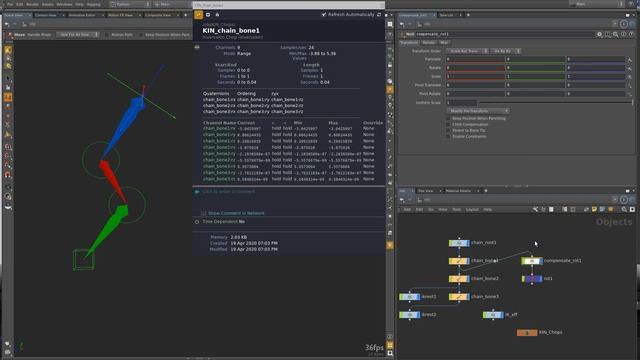Click the parameter help question mark icon
This screenshot has height=360, width=640.
pos(631,34)
